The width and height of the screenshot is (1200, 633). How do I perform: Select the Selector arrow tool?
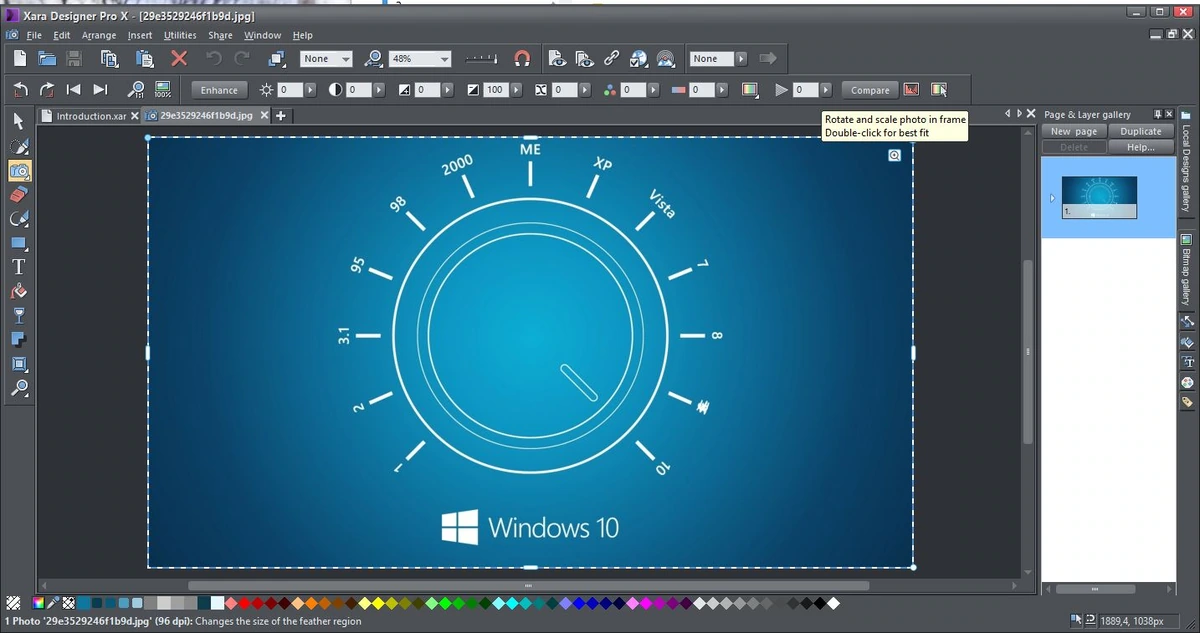19,121
